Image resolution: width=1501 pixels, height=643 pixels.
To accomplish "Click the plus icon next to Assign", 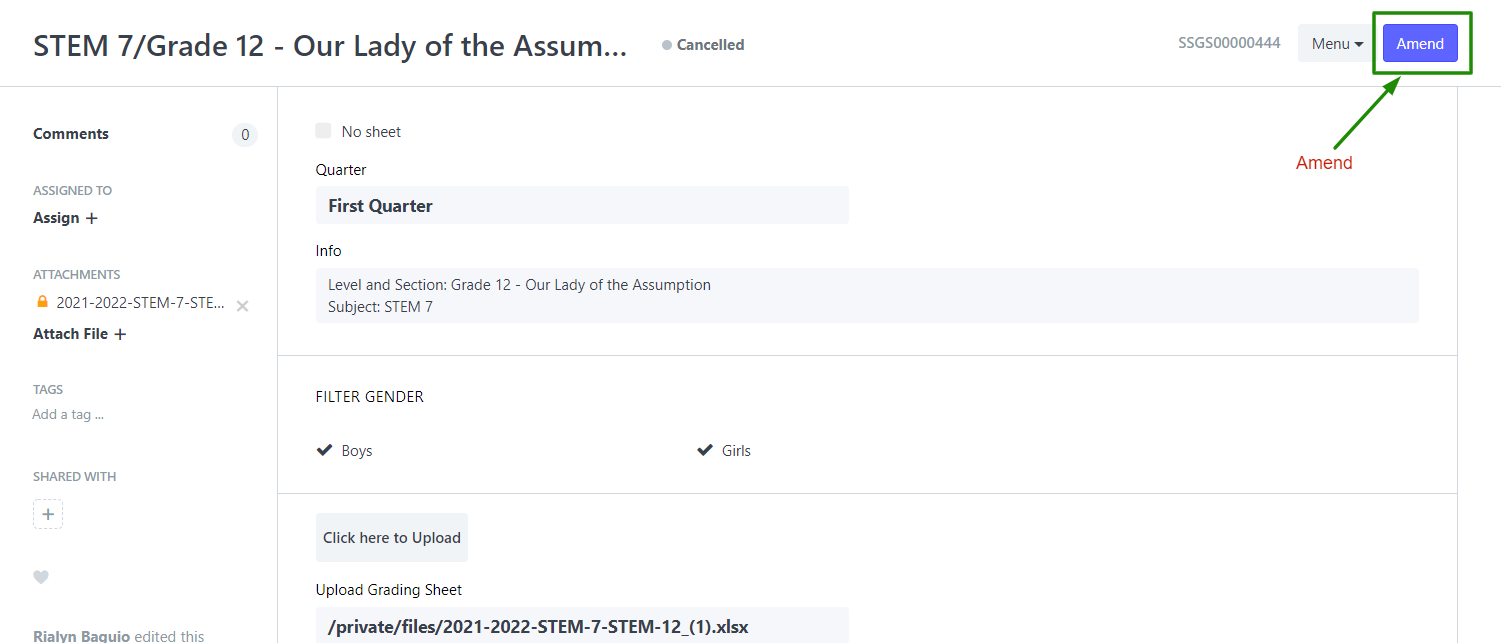I will click(92, 218).
